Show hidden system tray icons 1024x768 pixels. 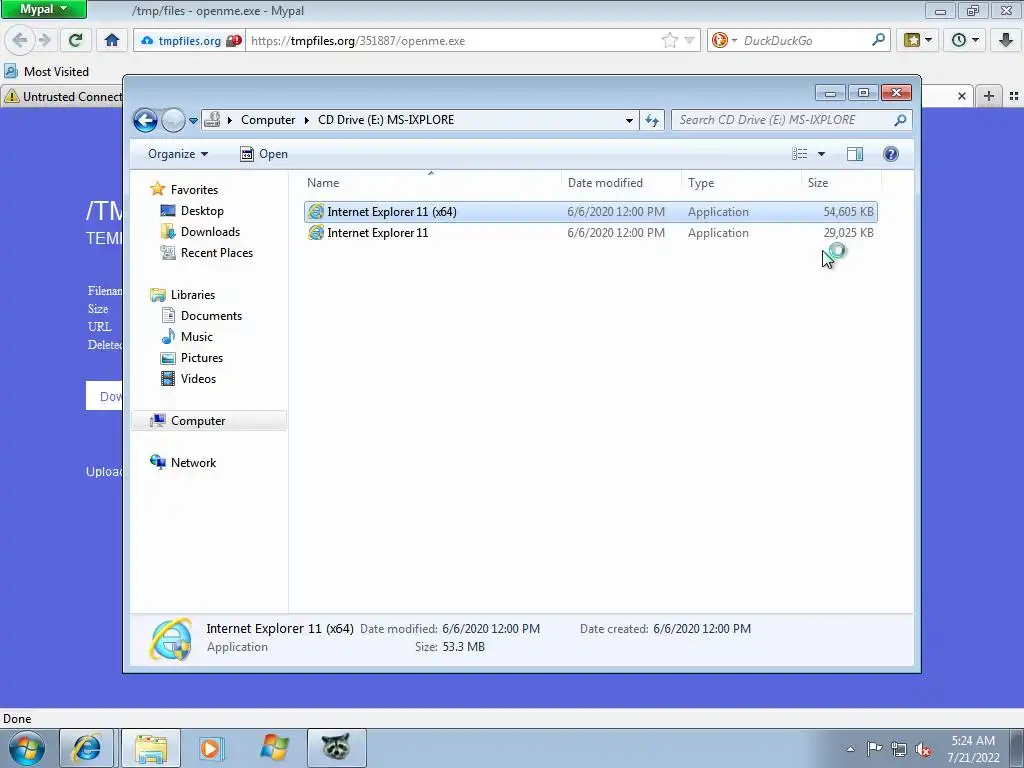point(850,749)
